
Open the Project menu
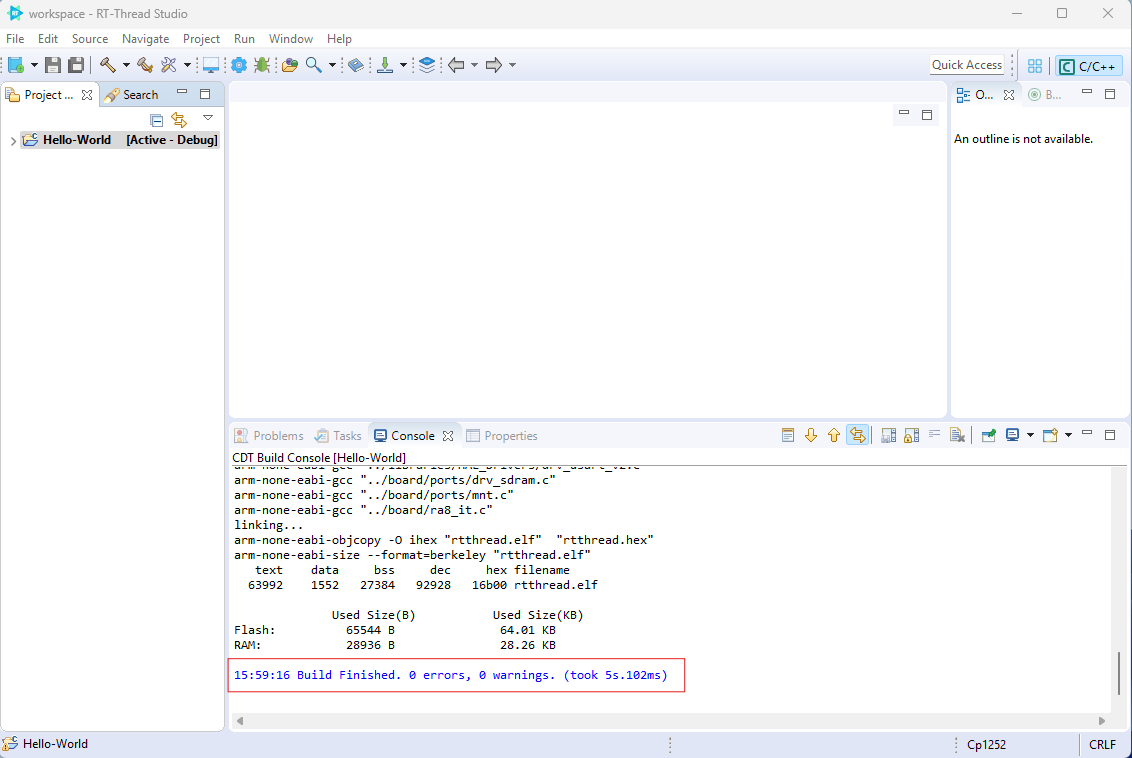201,39
